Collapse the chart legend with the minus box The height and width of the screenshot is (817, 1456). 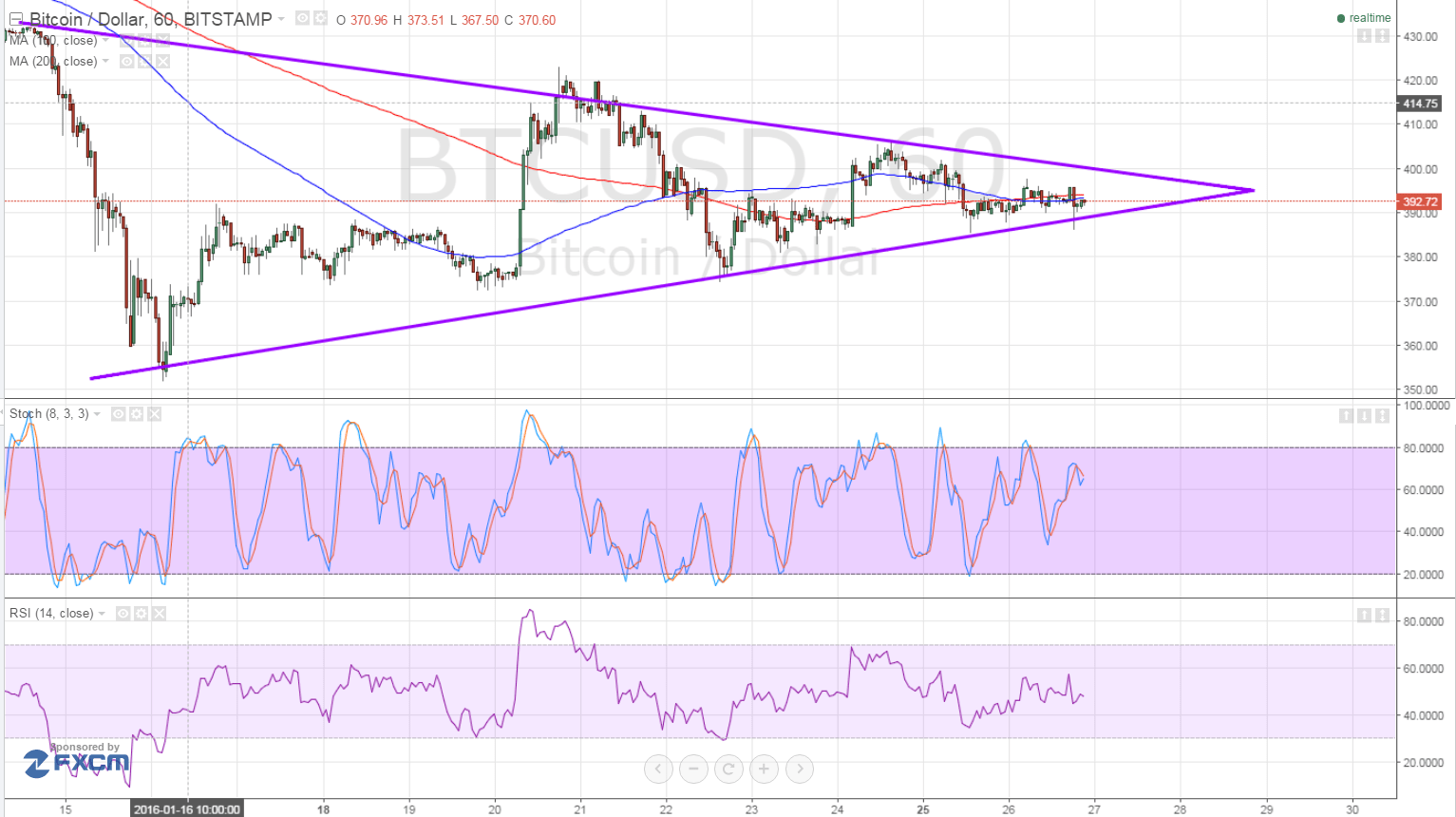coord(15,19)
